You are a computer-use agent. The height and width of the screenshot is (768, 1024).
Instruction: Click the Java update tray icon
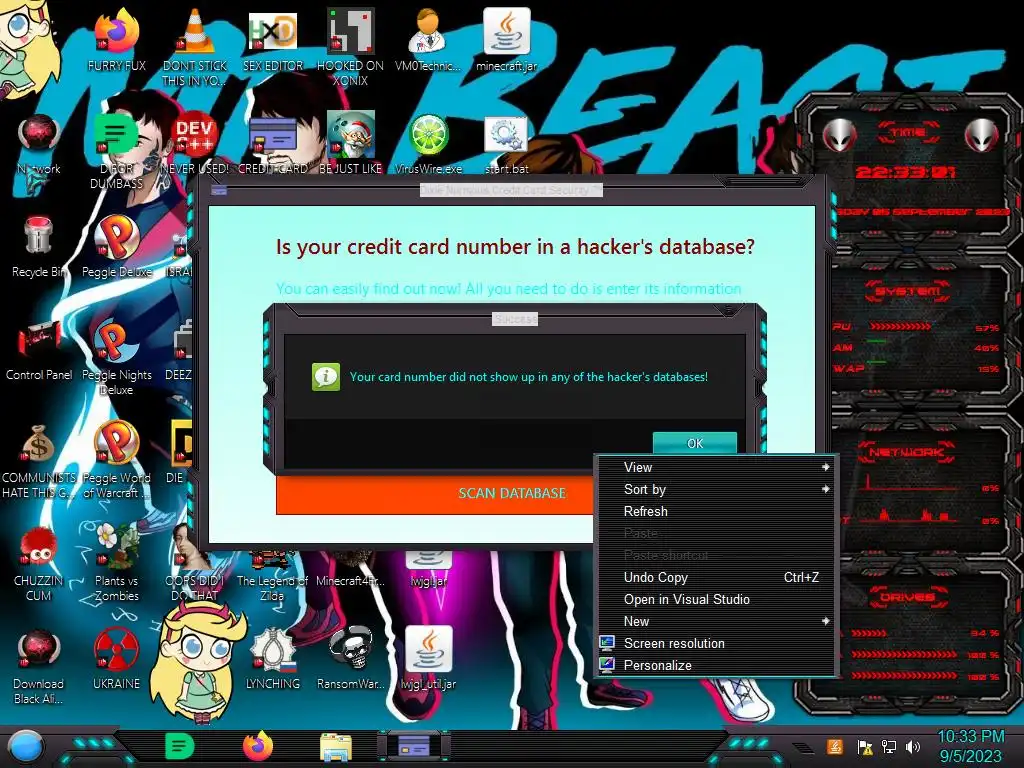coord(835,746)
